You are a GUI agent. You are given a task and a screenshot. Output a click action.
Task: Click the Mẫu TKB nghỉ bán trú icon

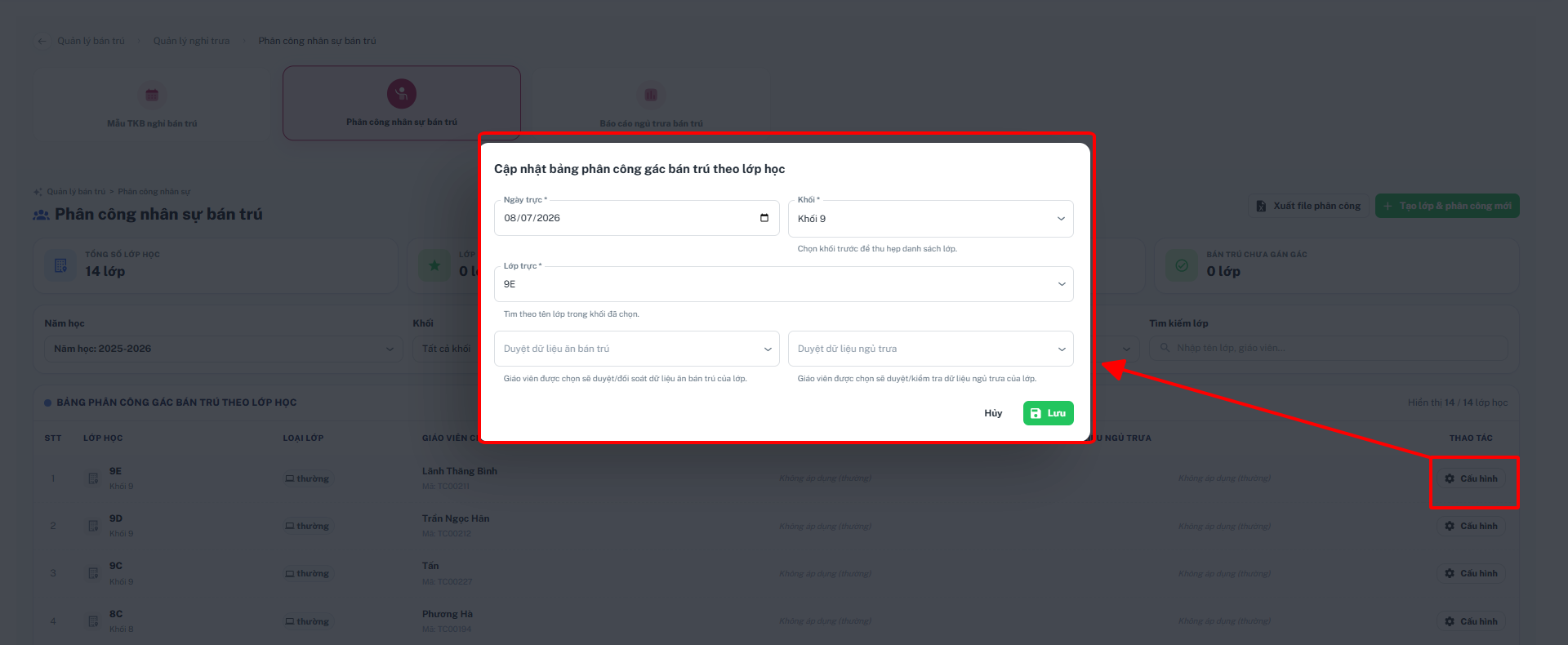tap(152, 95)
